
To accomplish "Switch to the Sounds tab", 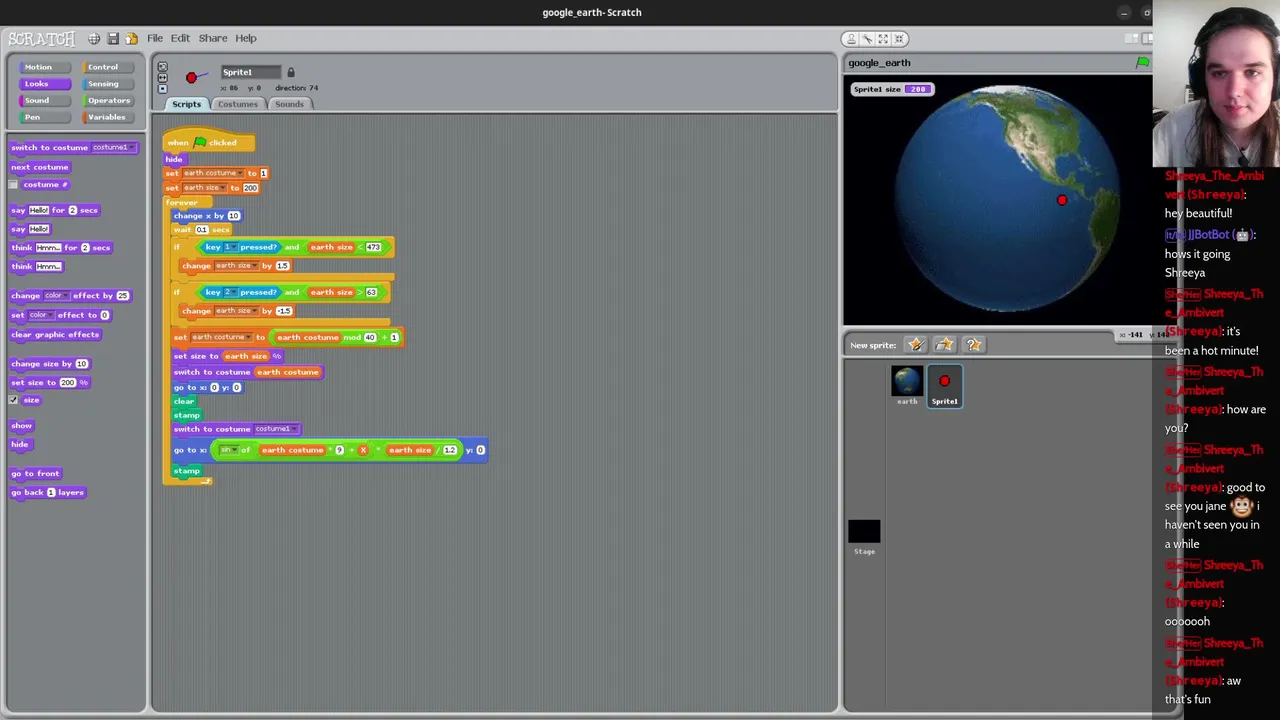I will [x=289, y=104].
